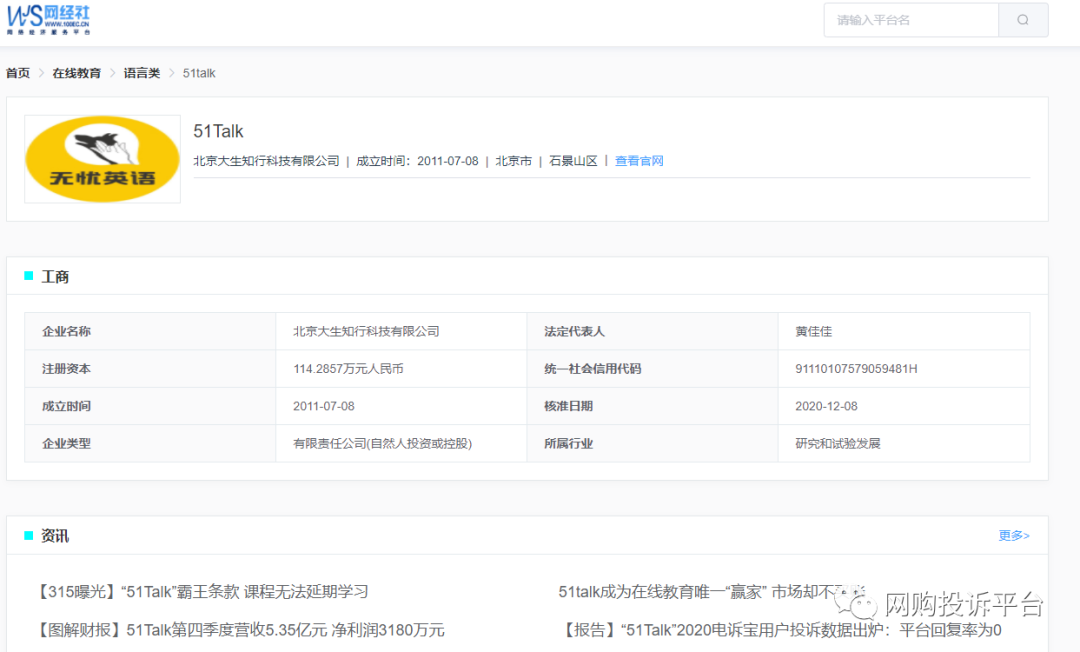Click credit code 91110107579059481H
The height and width of the screenshot is (652, 1080).
[856, 369]
